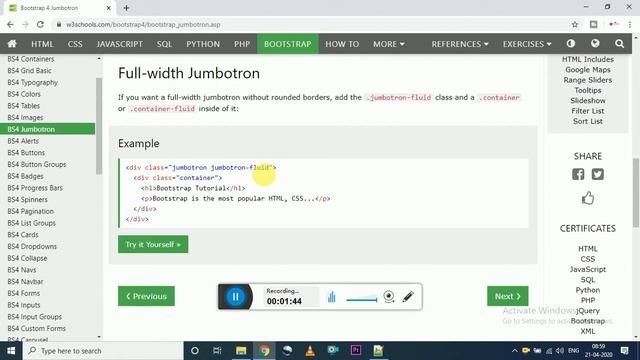Click the page vertical scrollbar

636,192
